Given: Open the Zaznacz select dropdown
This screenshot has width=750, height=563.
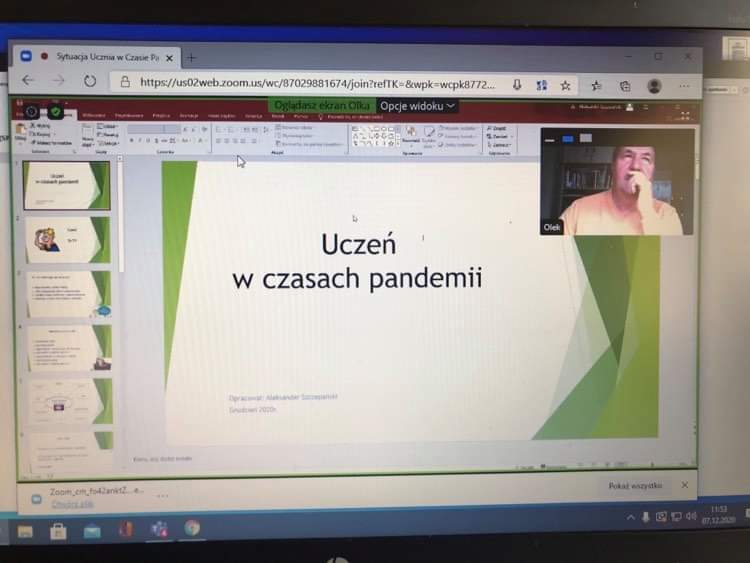Looking at the screenshot, I should point(500,144).
